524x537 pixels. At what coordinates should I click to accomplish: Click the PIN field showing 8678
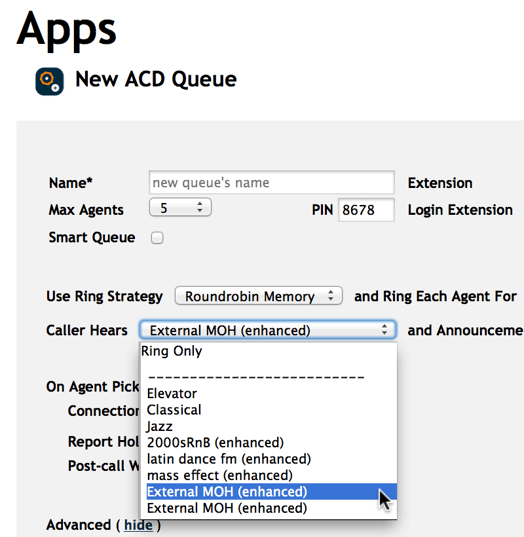(x=366, y=210)
